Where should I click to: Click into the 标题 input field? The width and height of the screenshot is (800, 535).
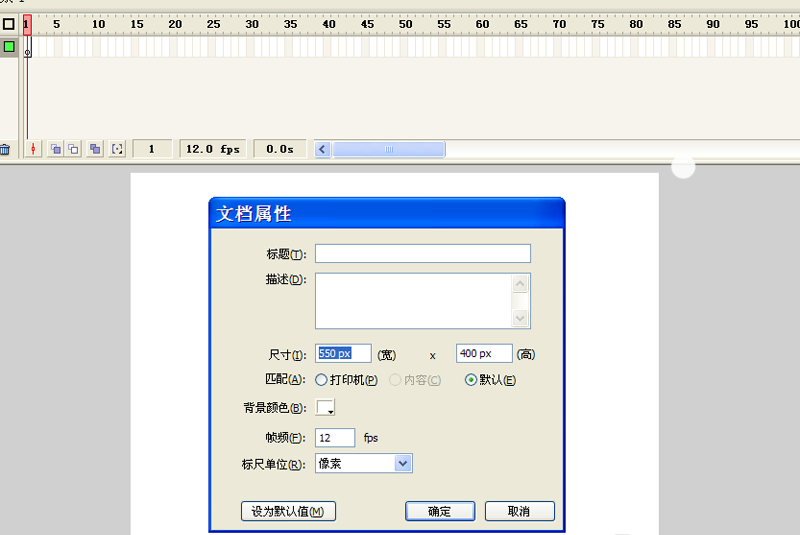tap(422, 253)
